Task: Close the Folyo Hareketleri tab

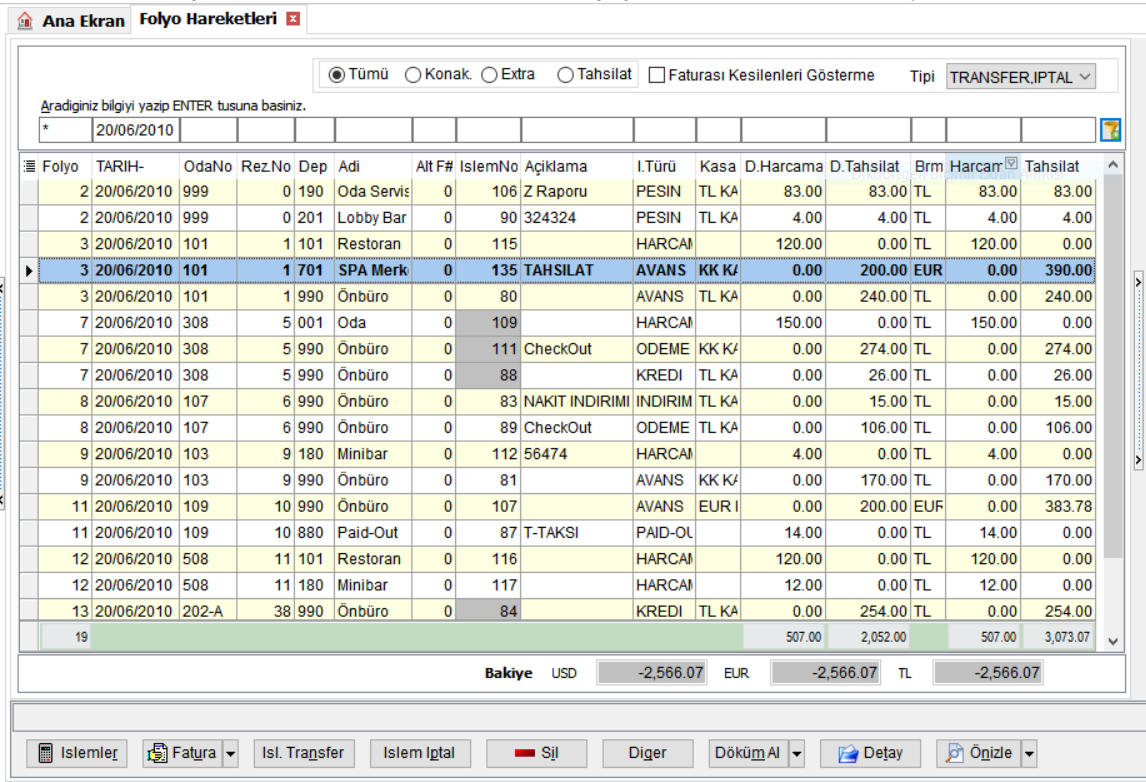Action: (293, 19)
